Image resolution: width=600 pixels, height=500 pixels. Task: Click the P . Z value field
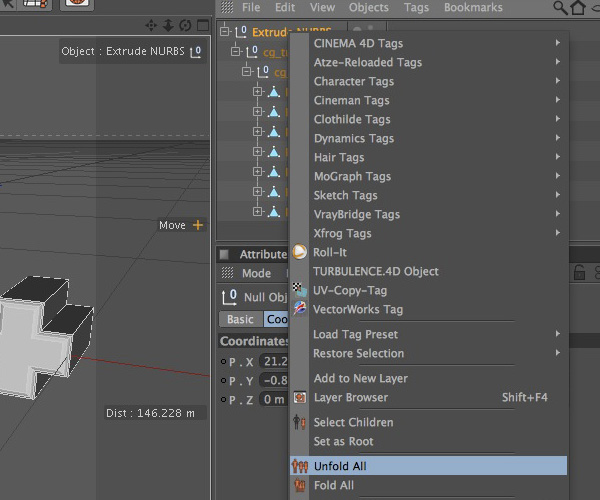coord(274,399)
